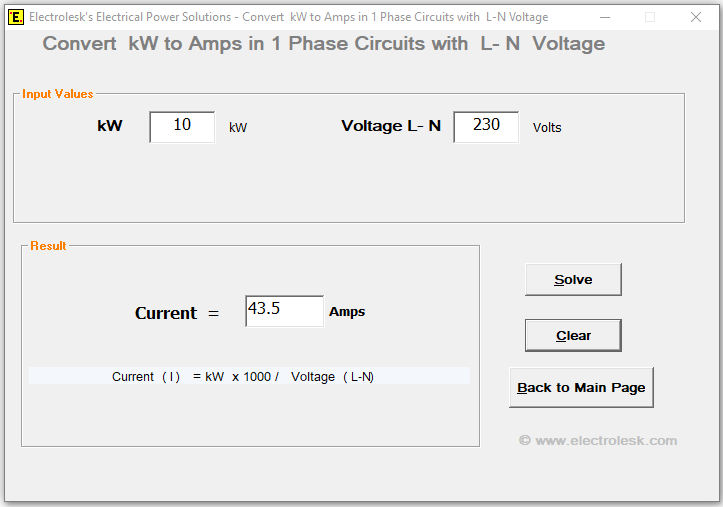Click the current formula text bar
This screenshot has height=507, width=723.
click(x=249, y=376)
